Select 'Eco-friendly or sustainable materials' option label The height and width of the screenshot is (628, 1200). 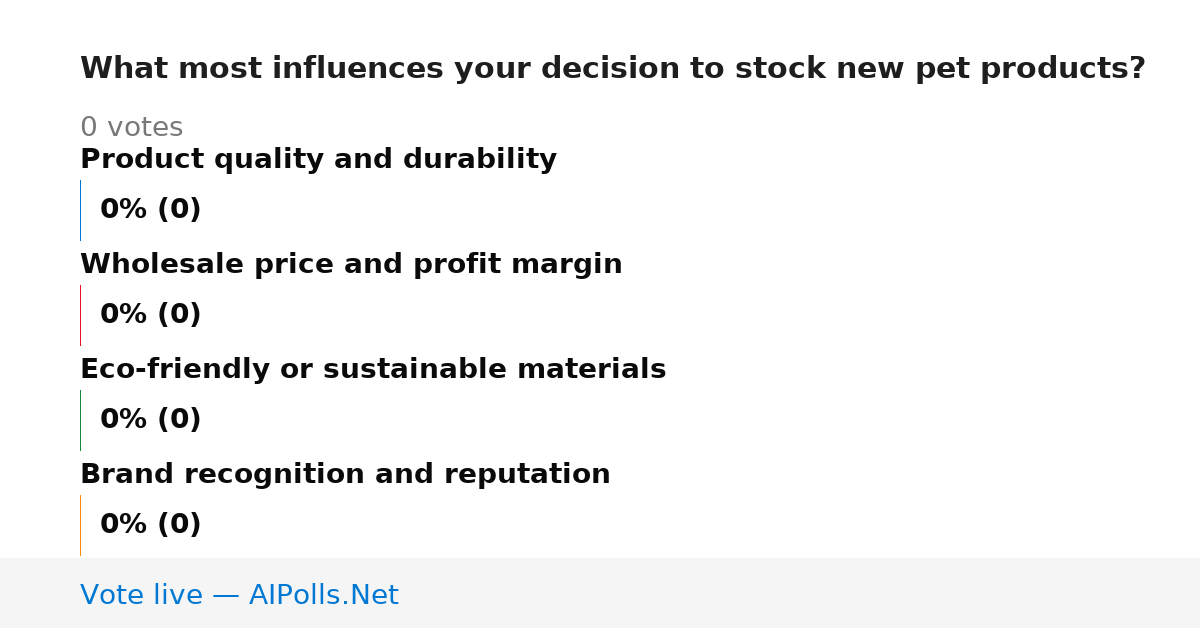(x=373, y=370)
